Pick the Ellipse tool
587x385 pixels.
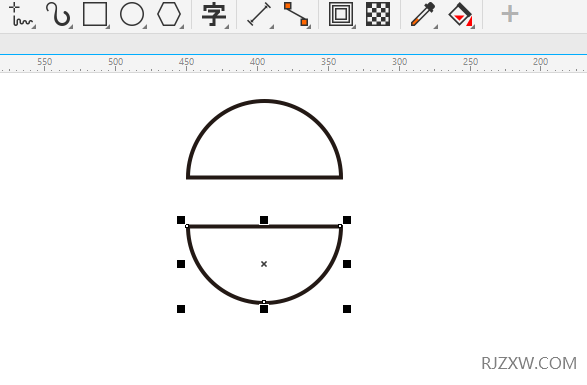click(132, 14)
